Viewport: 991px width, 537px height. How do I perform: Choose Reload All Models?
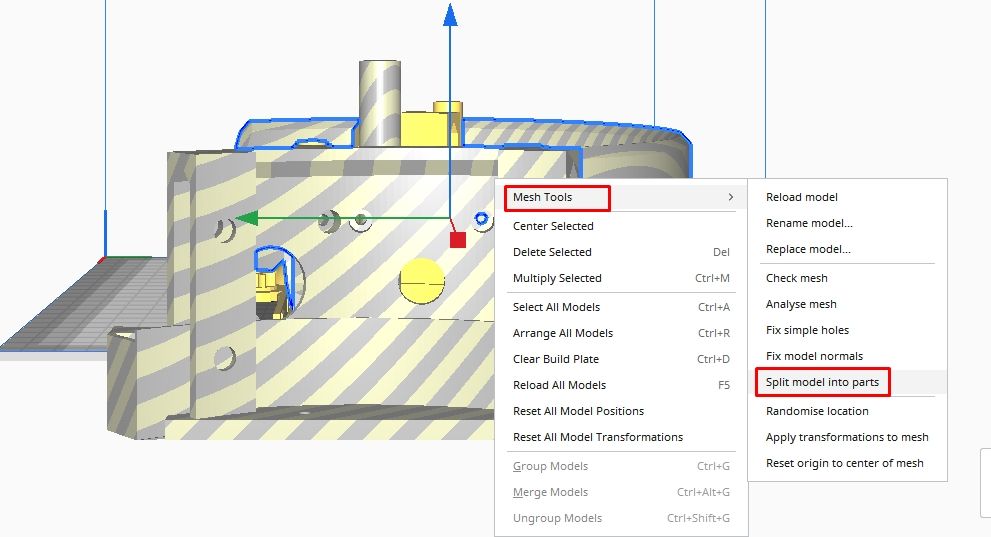[621, 385]
